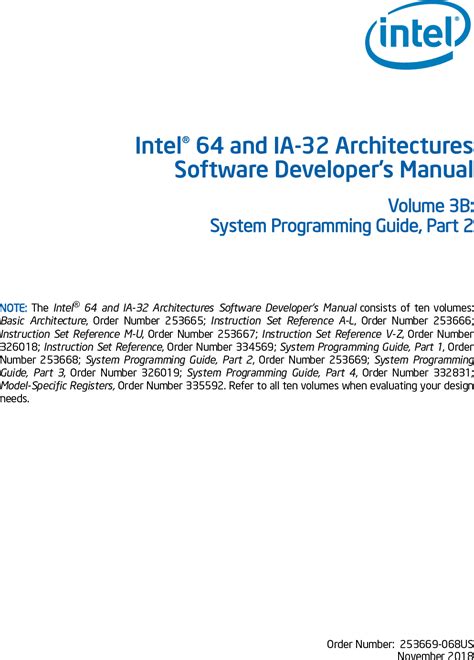Click the blue "NOTE:" label

click(13, 308)
